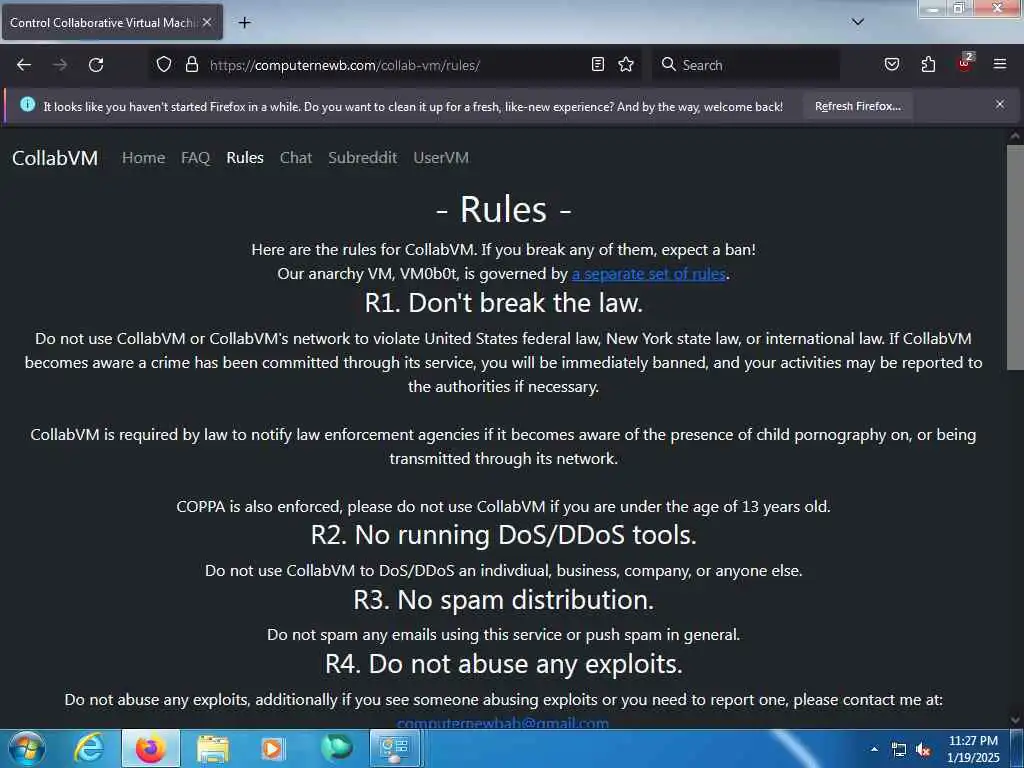Screen dimensions: 1024x768
Task: Reload the page with the refresh icon
Action: point(96,65)
